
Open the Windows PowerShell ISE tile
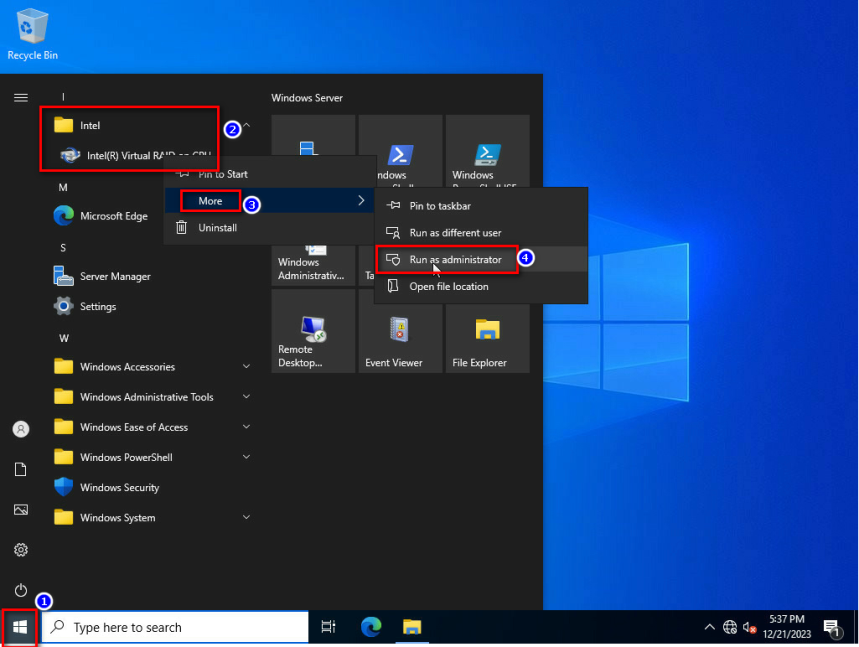click(x=488, y=151)
